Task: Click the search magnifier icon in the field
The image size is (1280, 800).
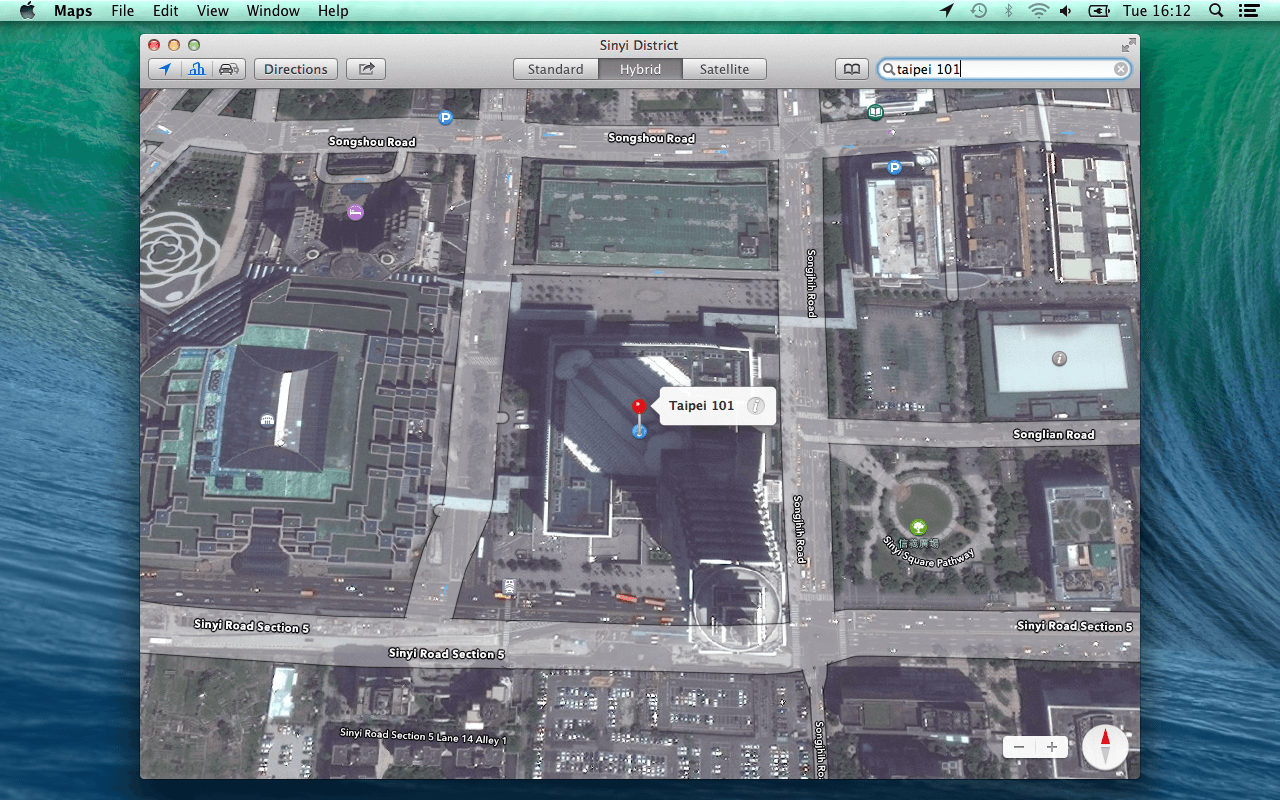Action: coord(888,69)
